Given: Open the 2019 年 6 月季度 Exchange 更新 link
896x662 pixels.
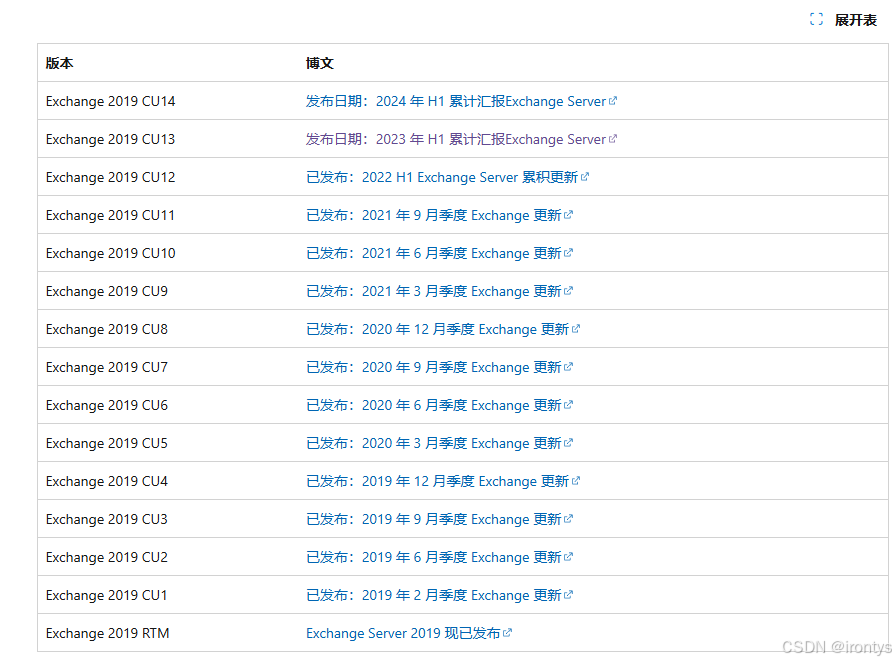Looking at the screenshot, I should click(x=439, y=557).
